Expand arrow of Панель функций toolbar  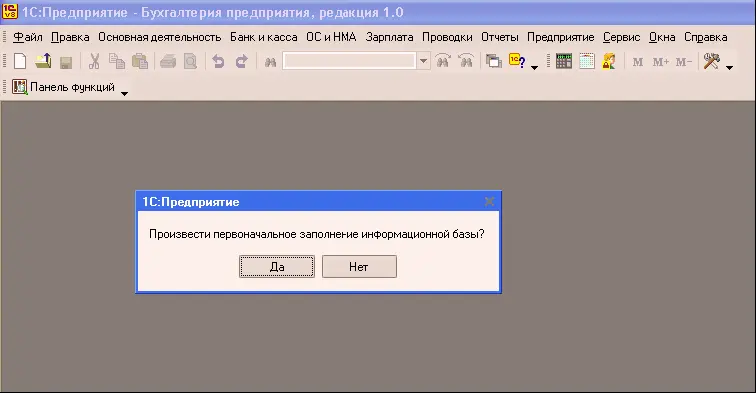124,94
